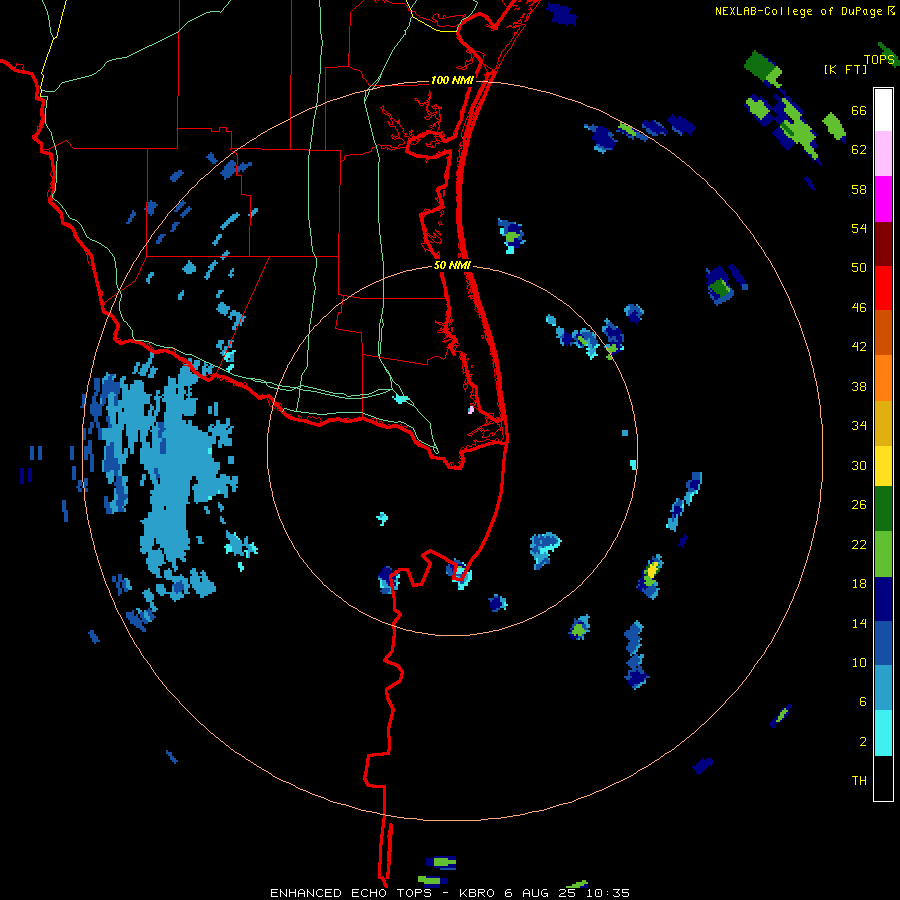The image size is (900, 900).
Task: Click the 10 legend value
Action: (x=859, y=662)
